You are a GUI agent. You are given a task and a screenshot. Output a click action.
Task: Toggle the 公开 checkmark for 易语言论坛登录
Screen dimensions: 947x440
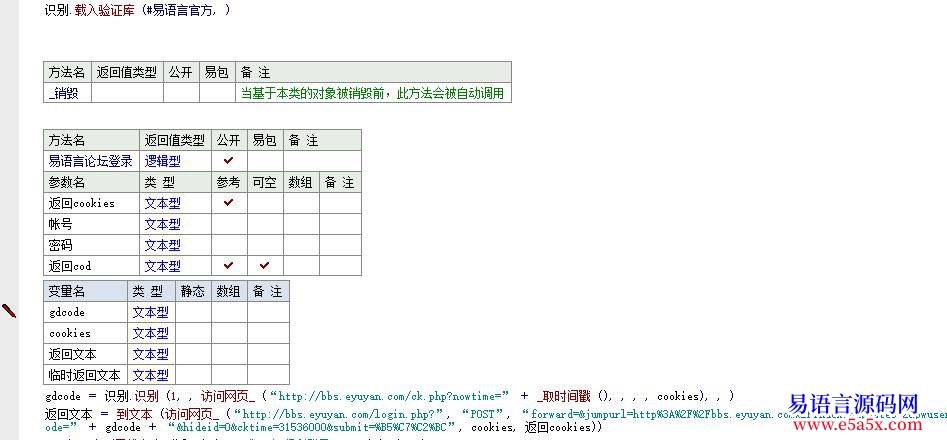[228, 161]
